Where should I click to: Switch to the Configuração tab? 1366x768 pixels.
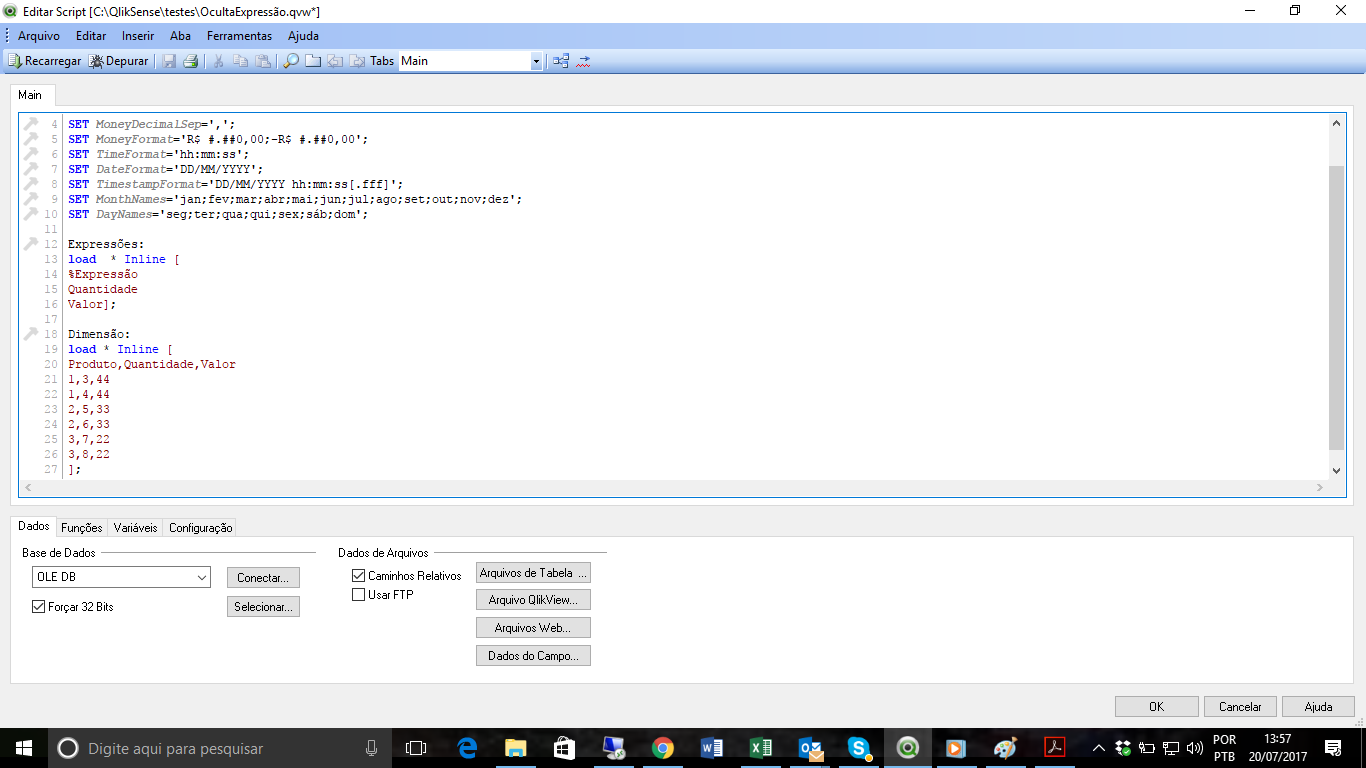point(200,528)
